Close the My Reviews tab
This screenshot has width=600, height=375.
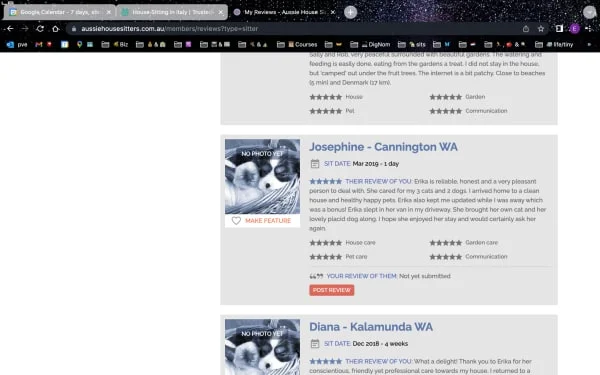pos(333,12)
